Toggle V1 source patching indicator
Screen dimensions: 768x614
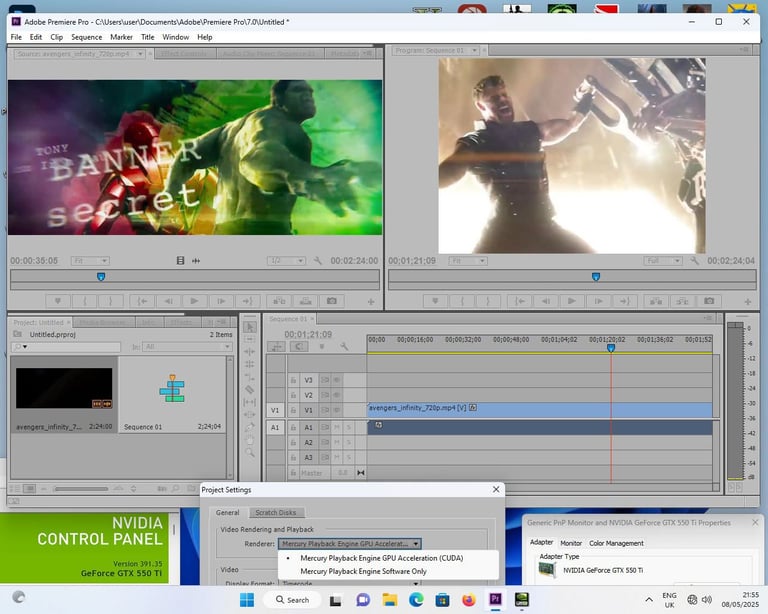pyautogui.click(x=275, y=410)
